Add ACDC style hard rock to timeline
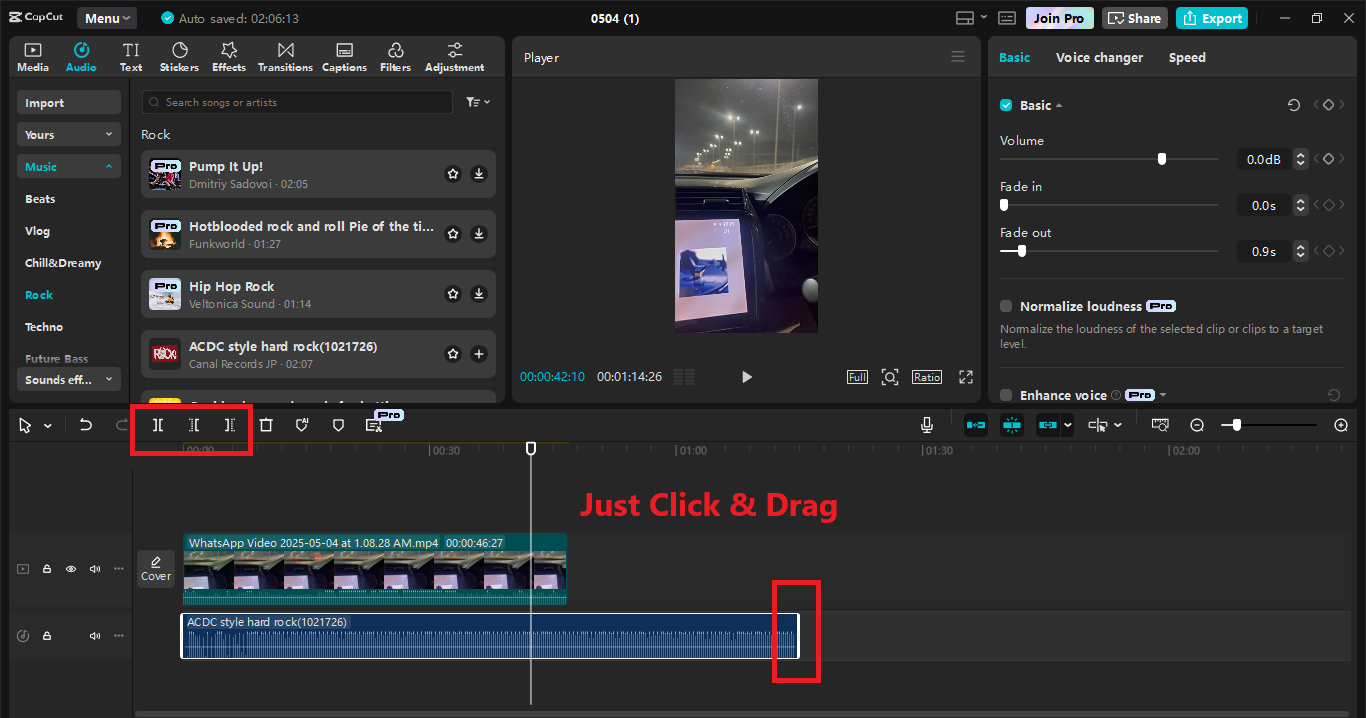The image size is (1366, 718). 479,354
